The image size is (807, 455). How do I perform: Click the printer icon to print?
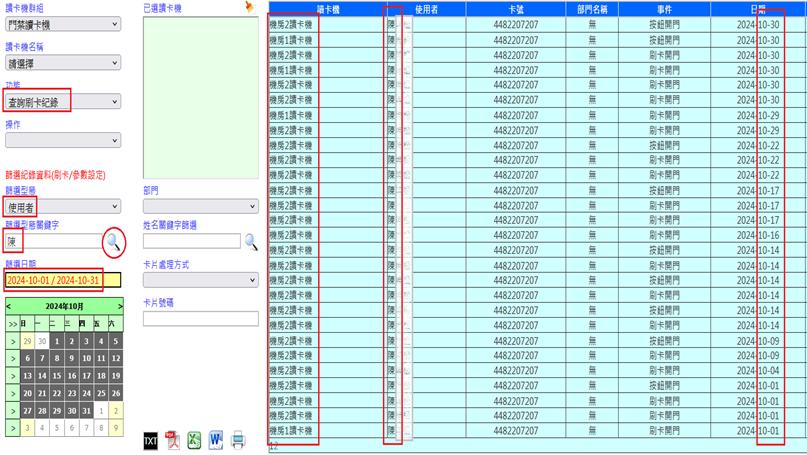239,440
